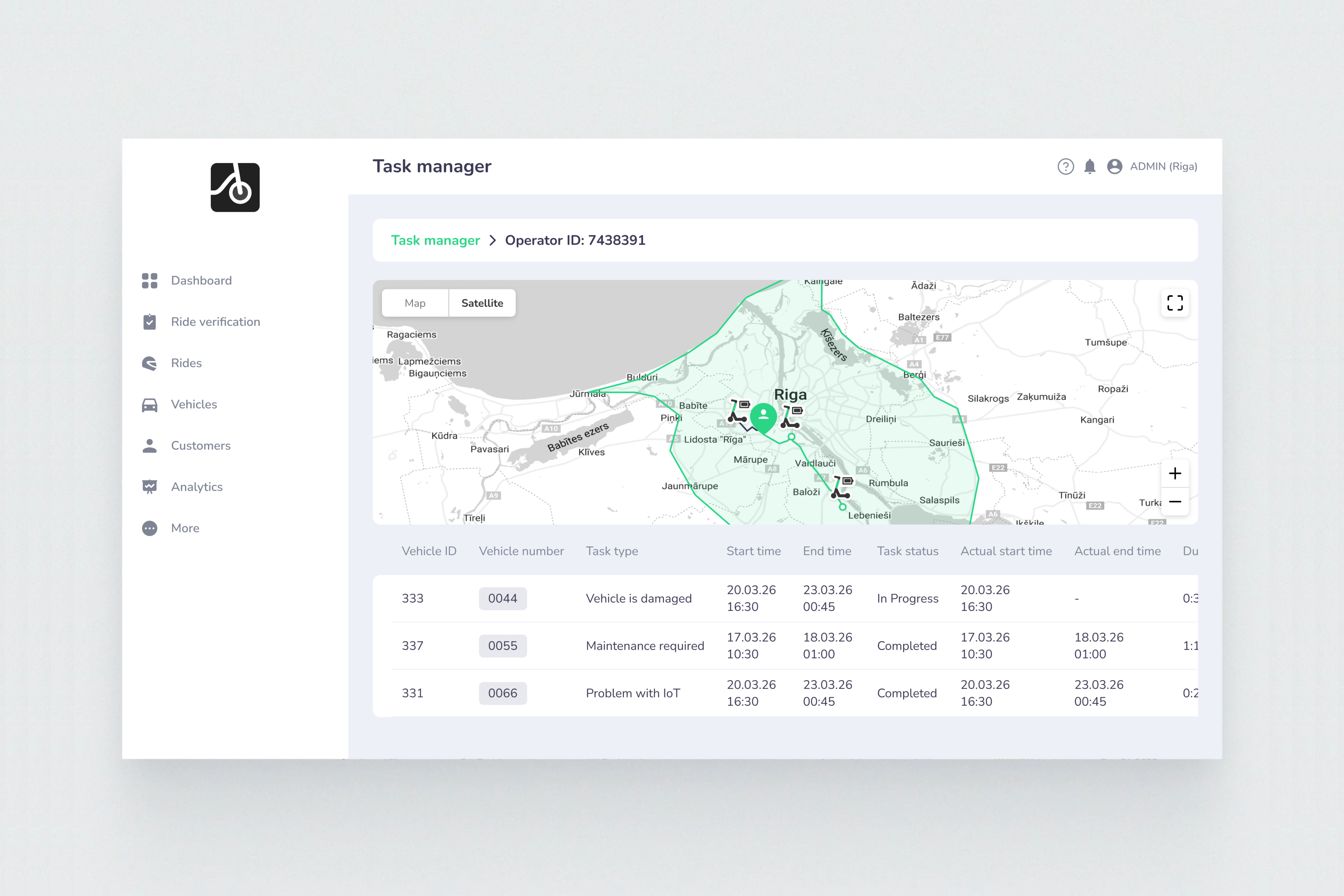Click the 'Operator ID: 7438391' breadcrumb text
The height and width of the screenshot is (896, 1344).
pyautogui.click(x=575, y=241)
